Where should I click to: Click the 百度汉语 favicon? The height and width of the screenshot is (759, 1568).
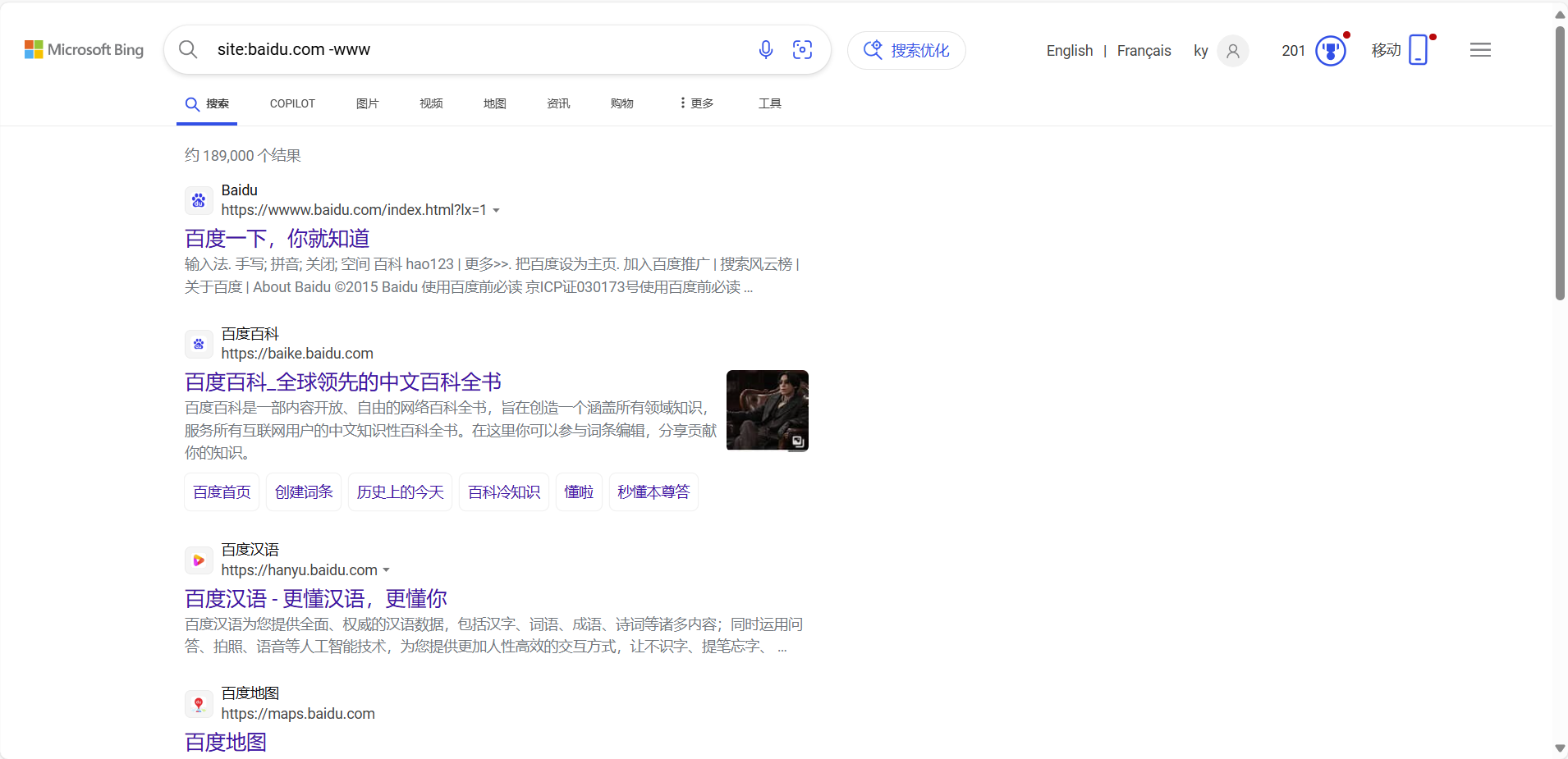pyautogui.click(x=199, y=560)
